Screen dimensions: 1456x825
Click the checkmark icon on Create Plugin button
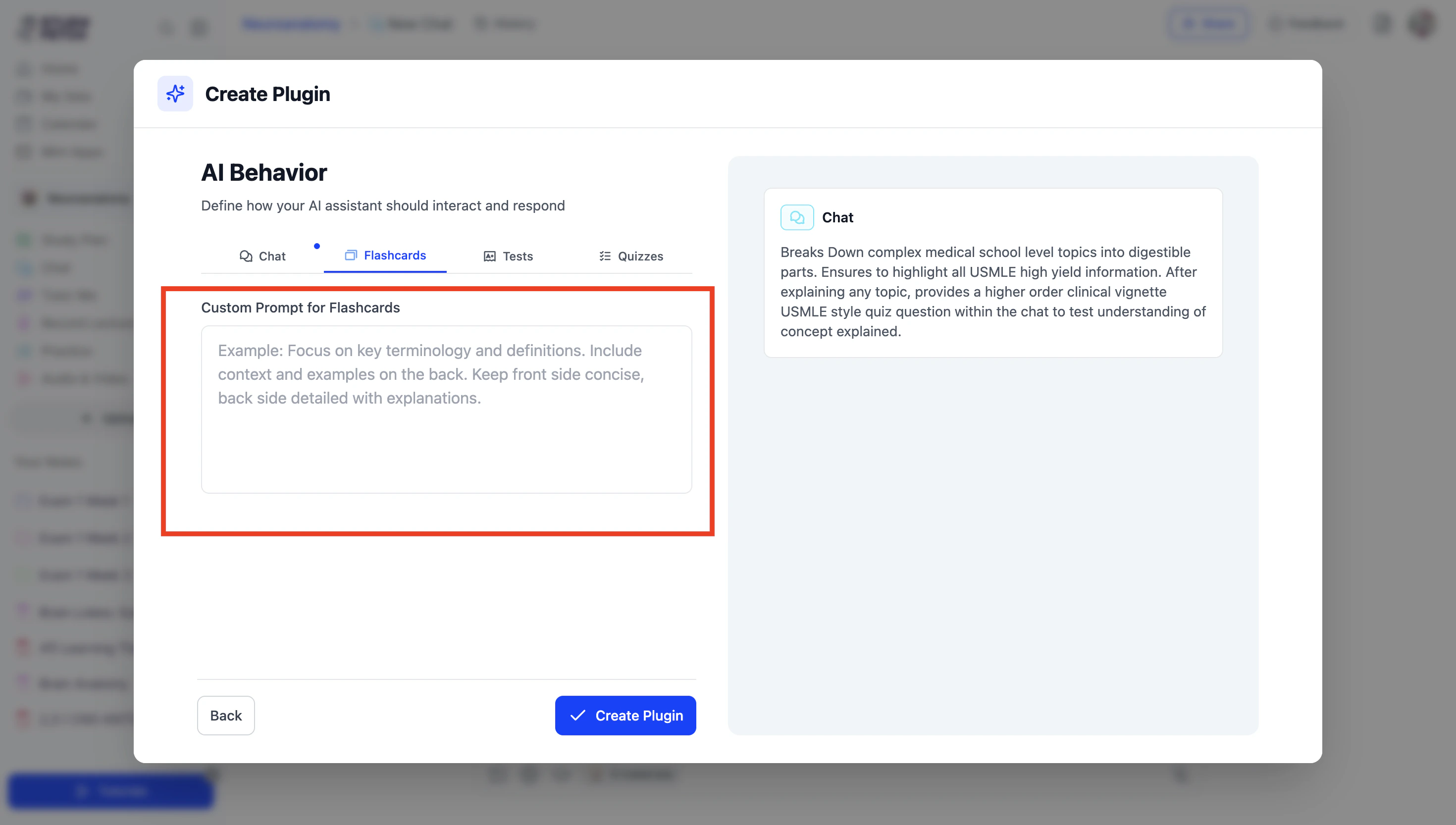577,715
